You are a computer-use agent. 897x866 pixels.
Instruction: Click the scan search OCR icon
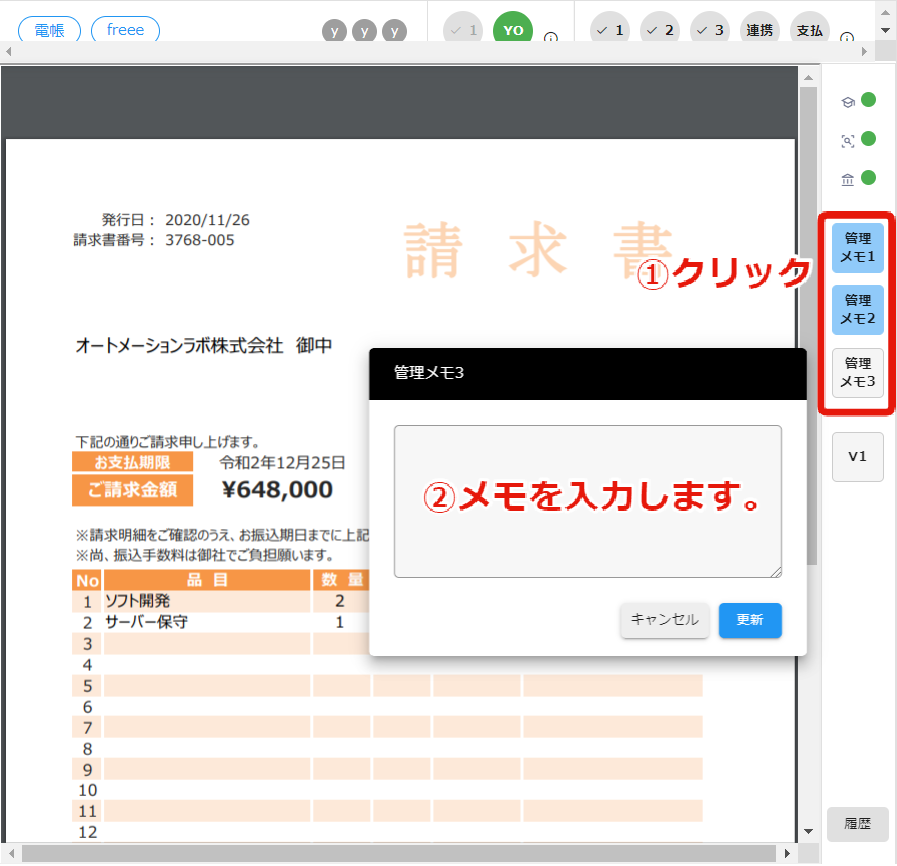[x=848, y=141]
